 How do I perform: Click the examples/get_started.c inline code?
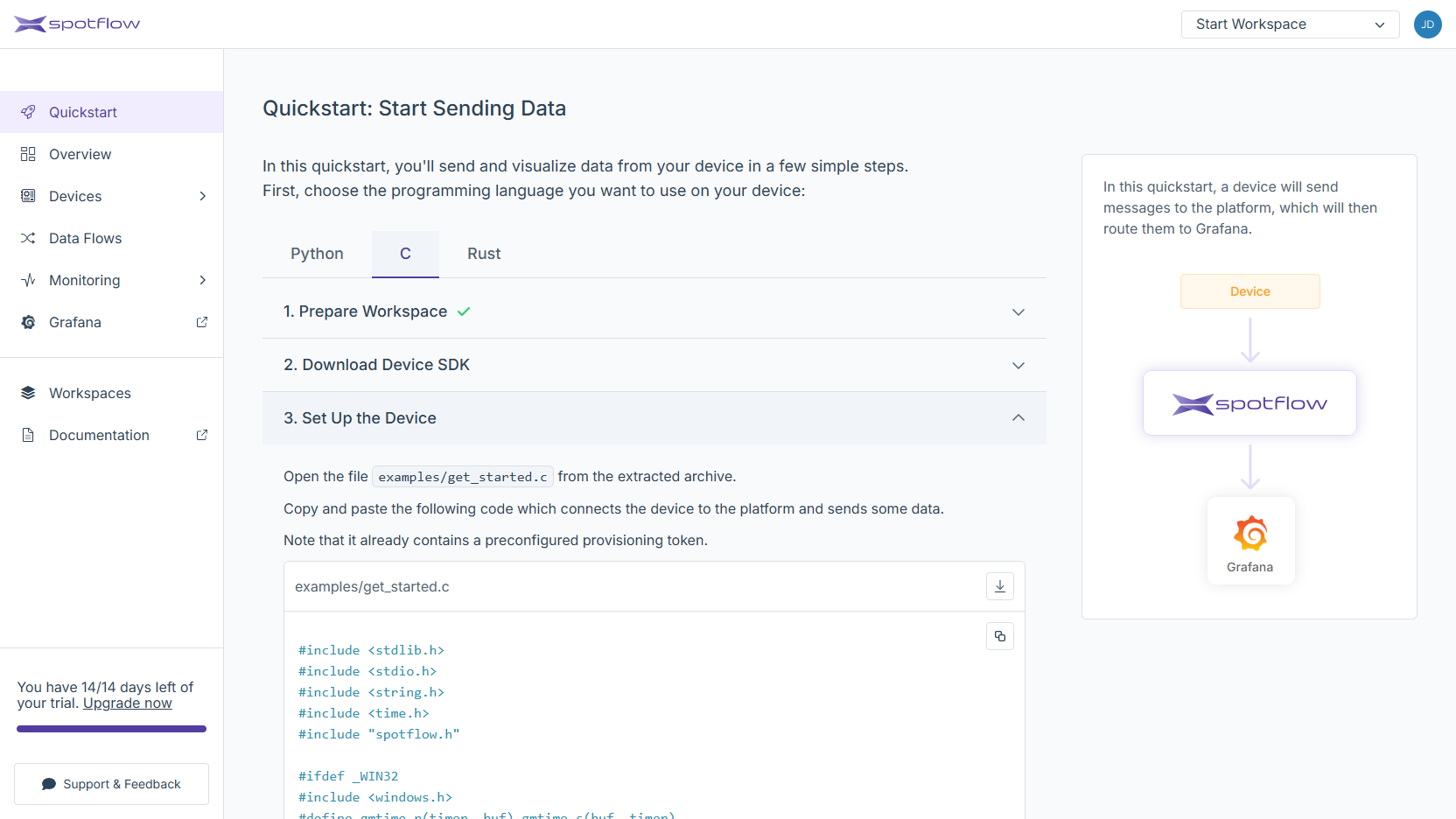(463, 477)
